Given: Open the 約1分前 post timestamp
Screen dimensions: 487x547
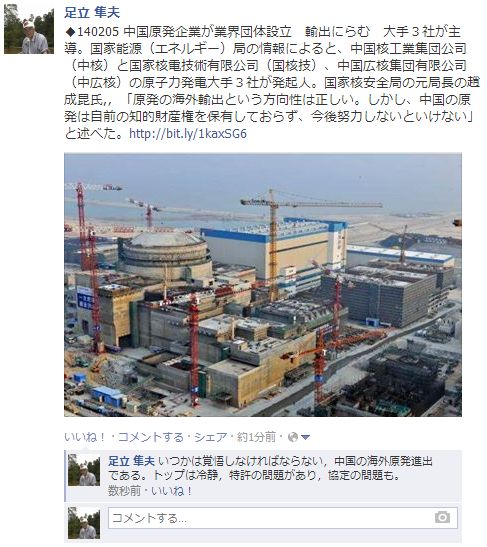Looking at the screenshot, I should (256, 437).
